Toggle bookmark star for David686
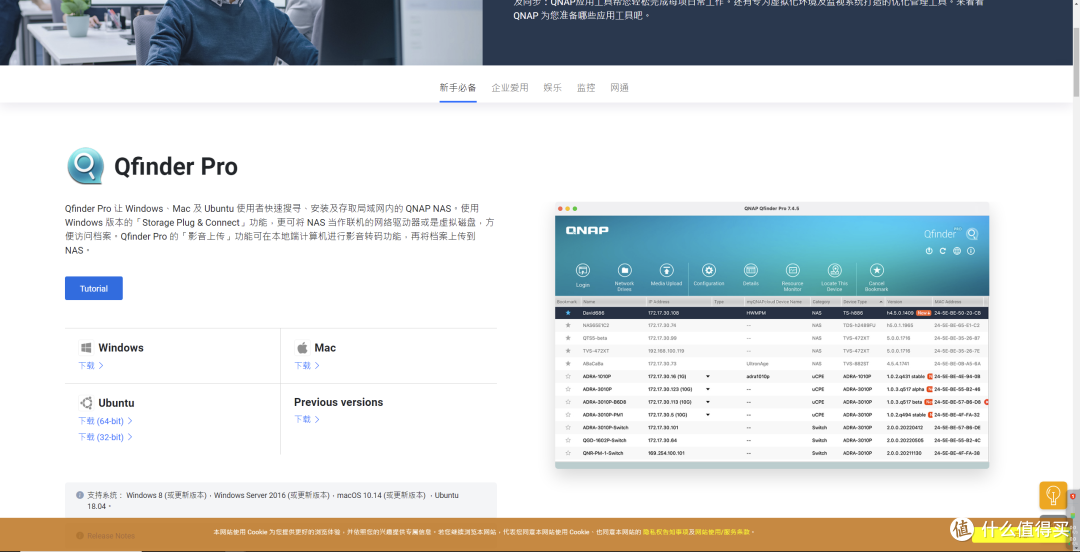Image resolution: width=1080 pixels, height=552 pixels. pyautogui.click(x=568, y=313)
